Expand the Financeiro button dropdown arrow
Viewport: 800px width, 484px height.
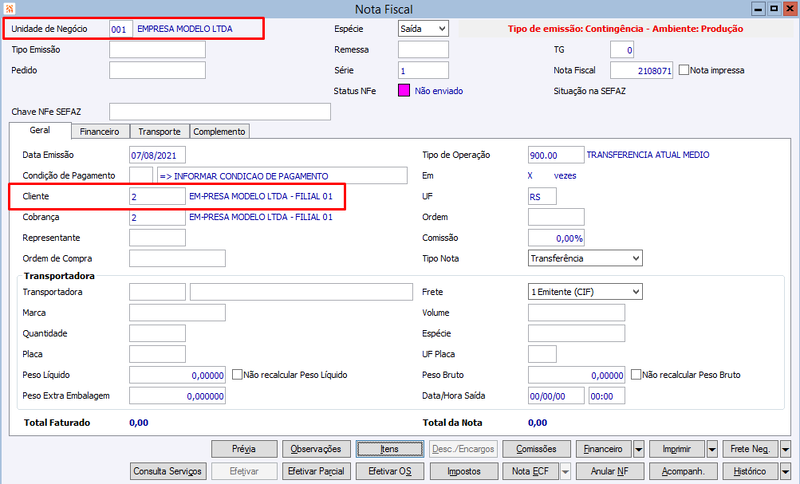(639, 449)
